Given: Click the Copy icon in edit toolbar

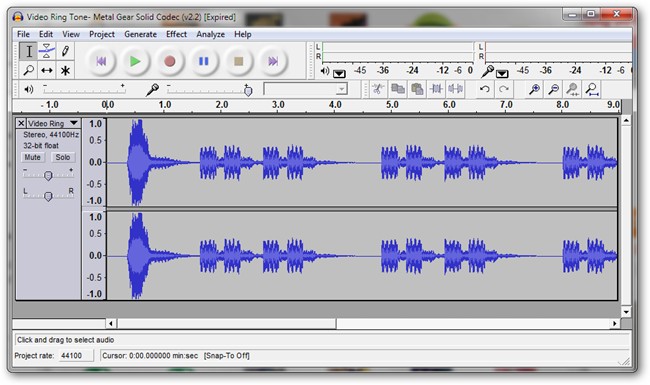Looking at the screenshot, I should click(398, 89).
